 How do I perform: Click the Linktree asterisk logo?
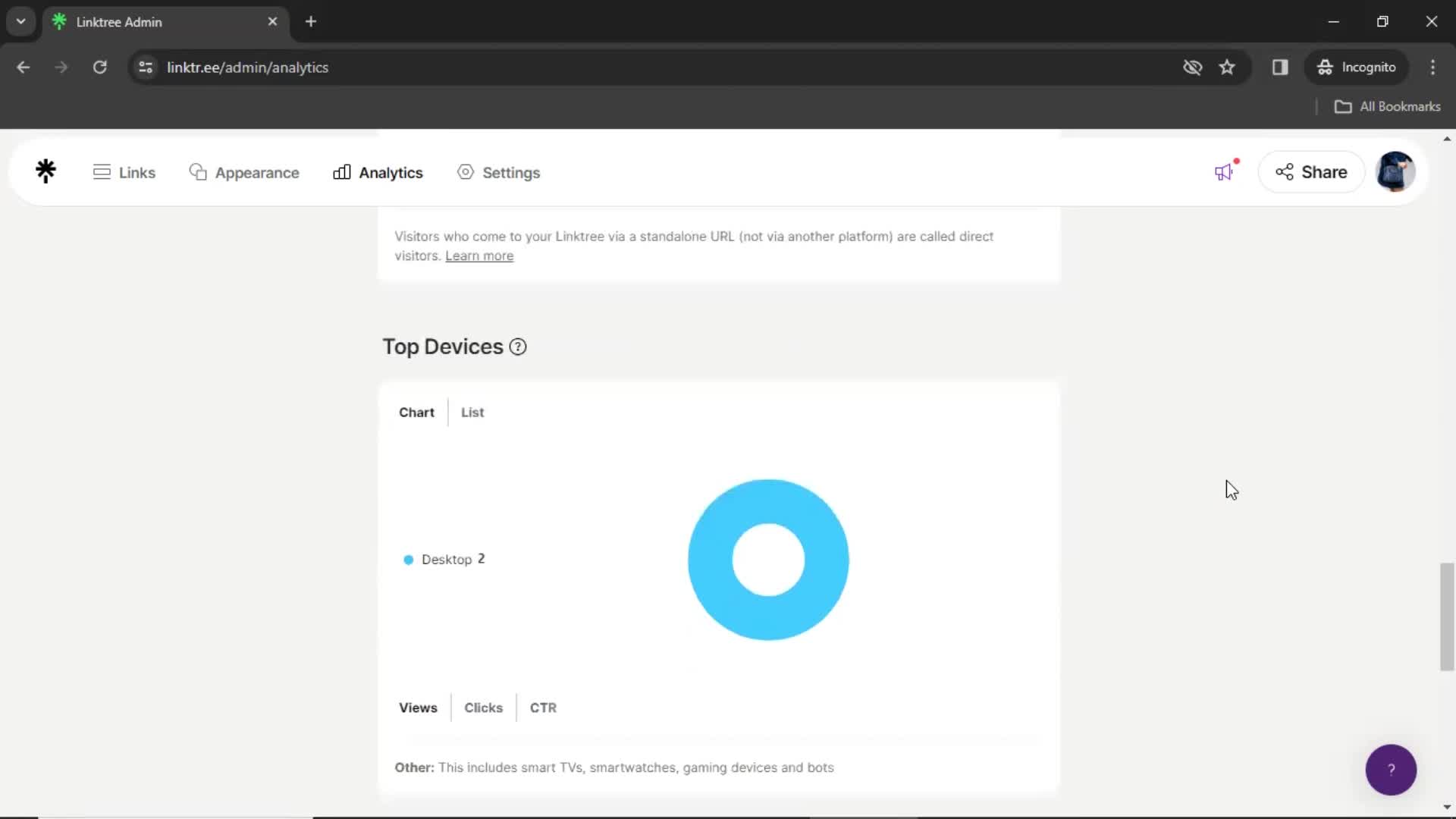(45, 171)
